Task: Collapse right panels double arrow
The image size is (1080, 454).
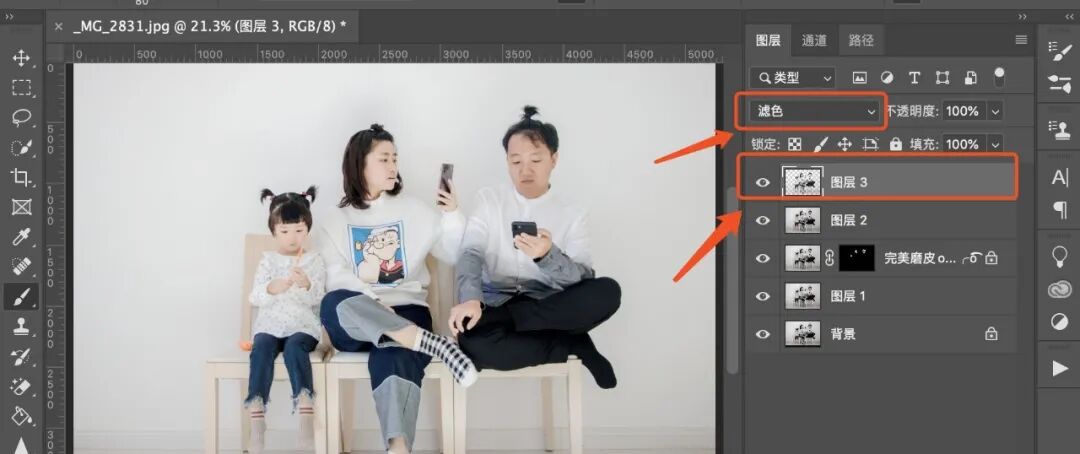Action: point(1022,17)
